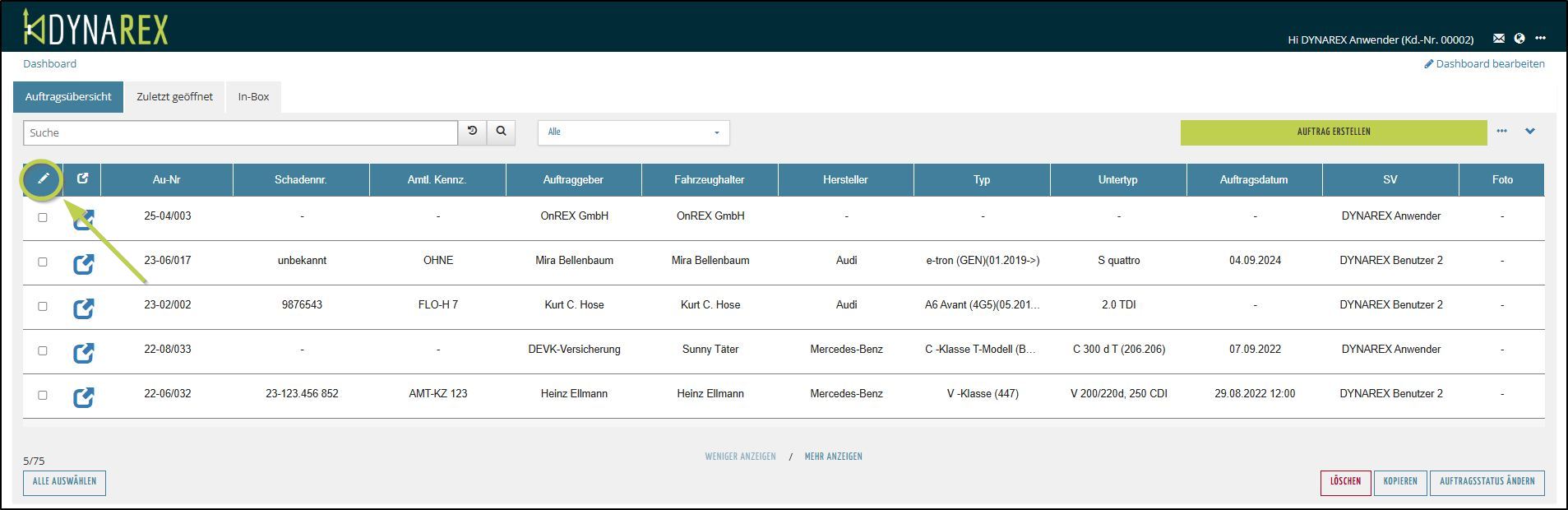Viewport: 1568px width, 510px height.
Task: Click into the Suche search field
Action: click(x=240, y=132)
